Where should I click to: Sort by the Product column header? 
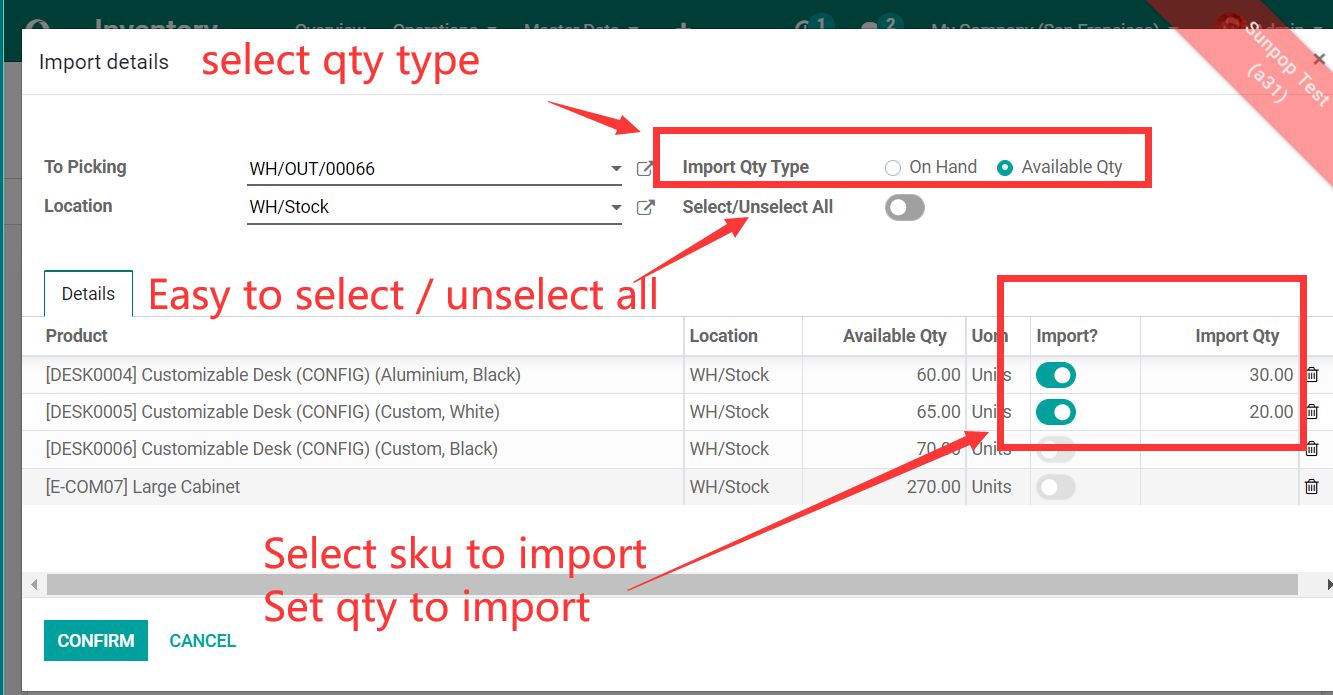tap(77, 336)
